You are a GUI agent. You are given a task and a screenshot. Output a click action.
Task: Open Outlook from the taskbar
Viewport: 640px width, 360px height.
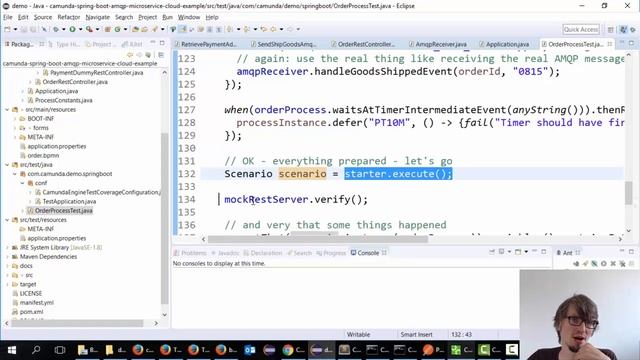[x=250, y=350]
